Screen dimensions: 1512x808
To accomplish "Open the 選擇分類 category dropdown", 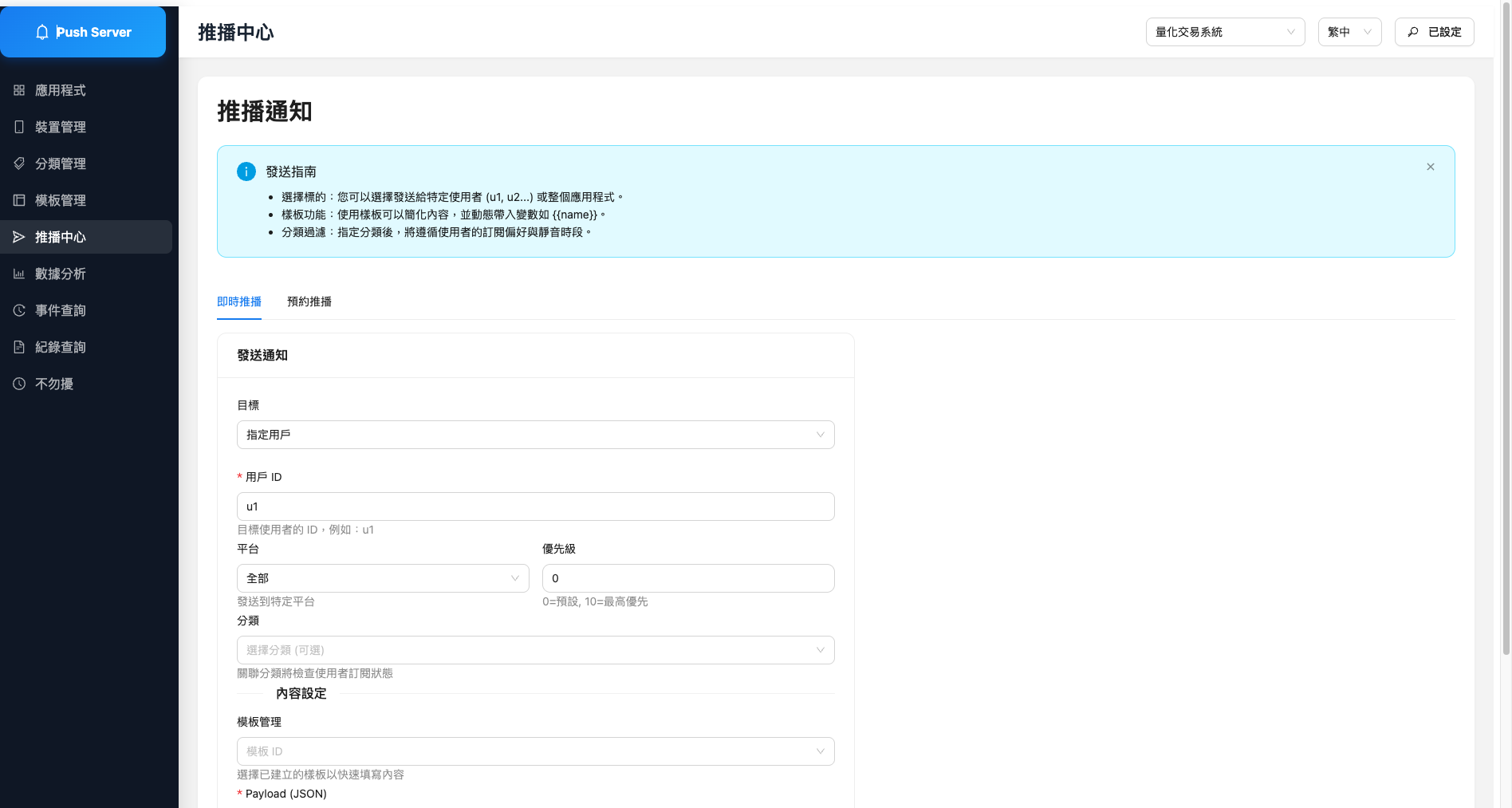I will click(x=535, y=650).
